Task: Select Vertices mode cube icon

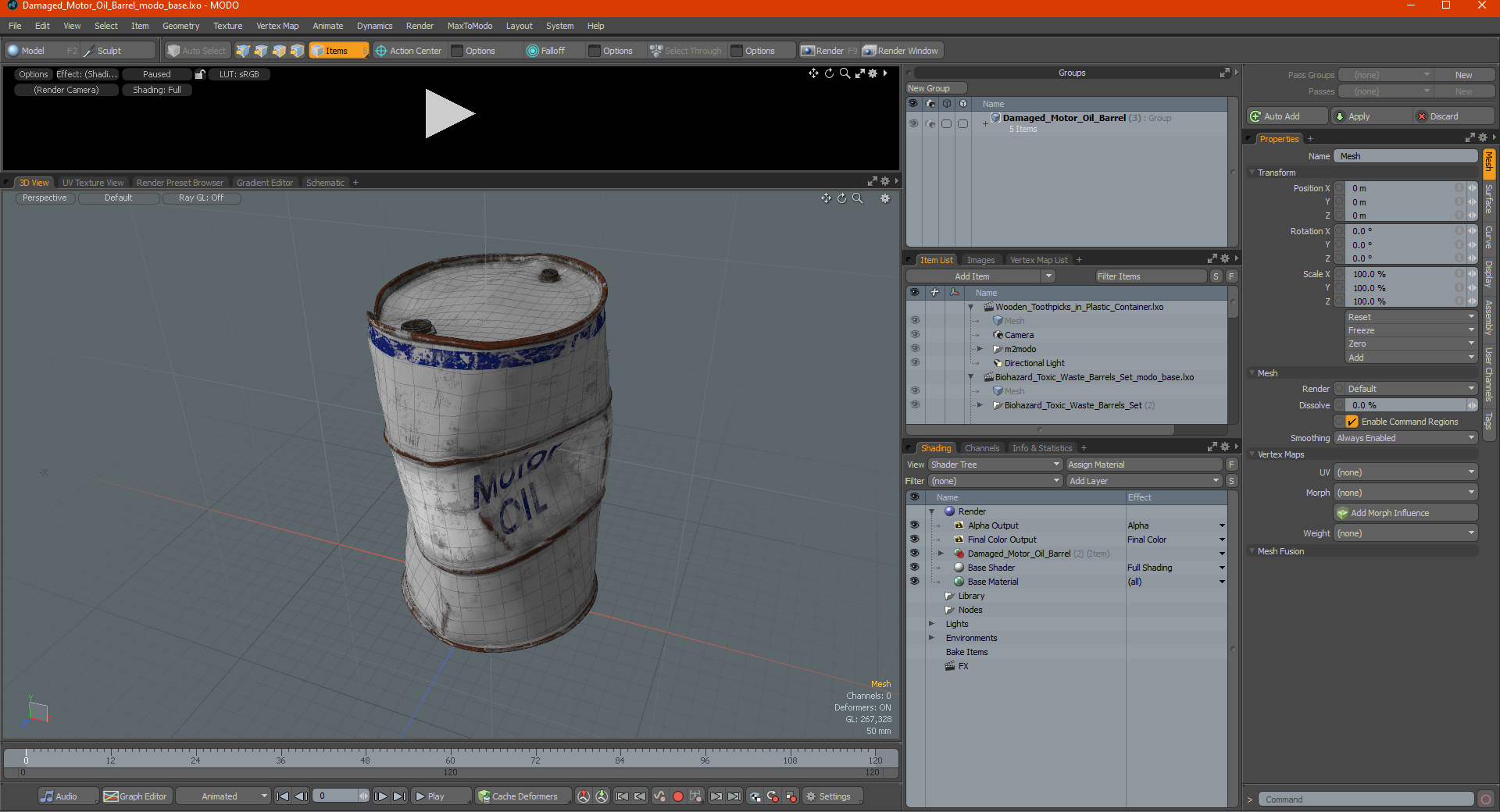Action: coord(243,51)
